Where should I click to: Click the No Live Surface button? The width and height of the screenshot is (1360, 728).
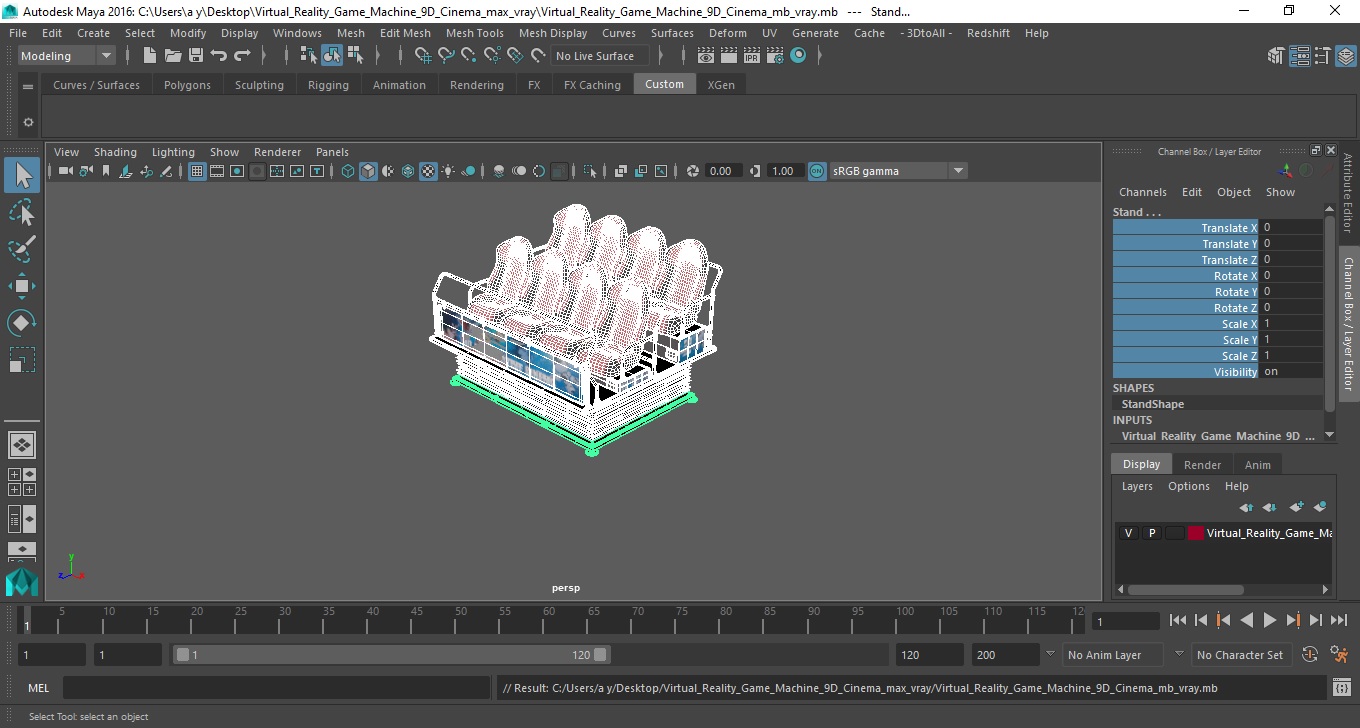coord(595,56)
